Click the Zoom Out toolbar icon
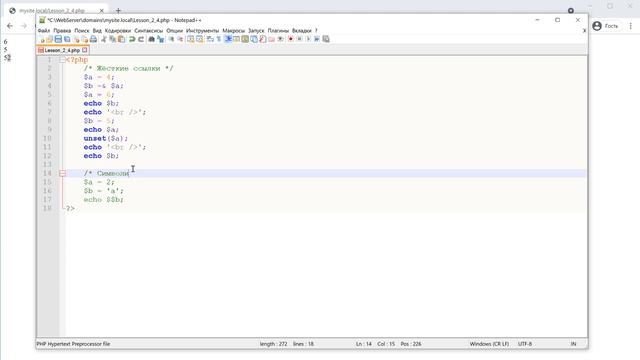 pos(181,39)
